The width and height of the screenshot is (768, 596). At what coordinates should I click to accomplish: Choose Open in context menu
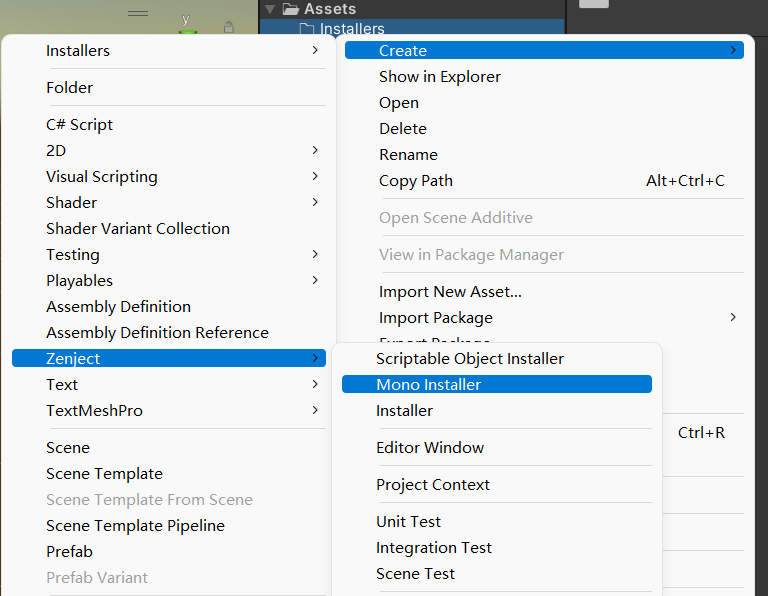tap(544, 102)
